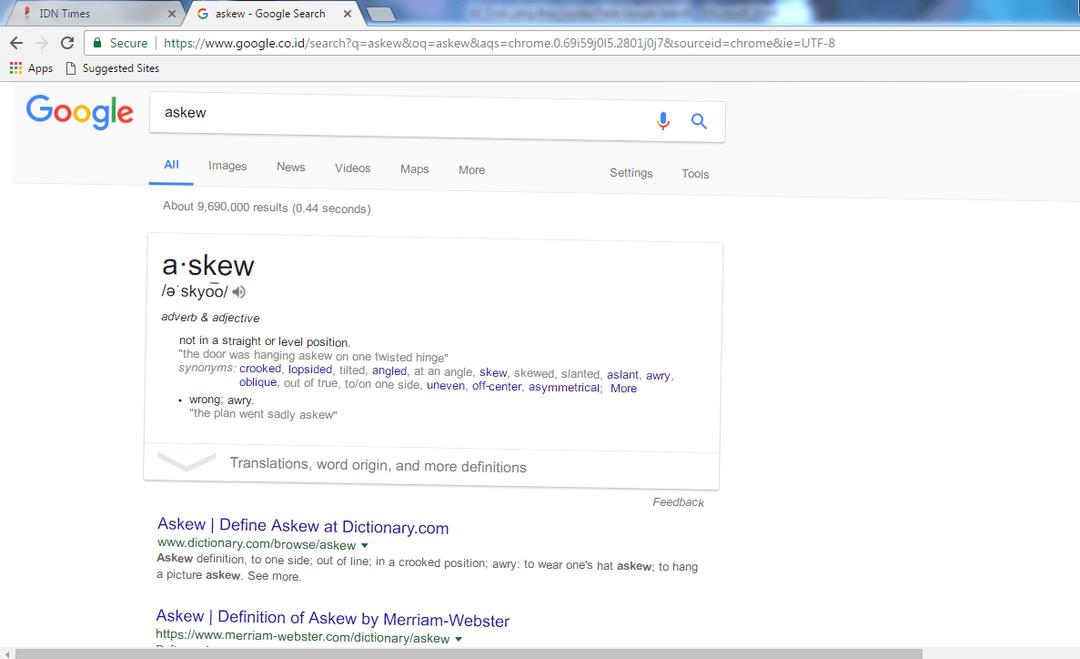The image size is (1080, 659).
Task: Show More synonyms
Action: coord(623,388)
